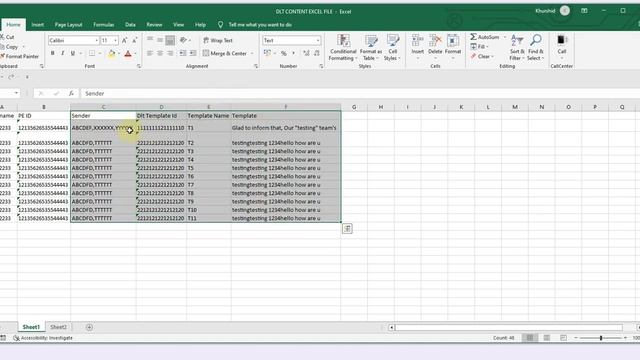Align text left icon
640x360 pixels.
tap(150, 53)
